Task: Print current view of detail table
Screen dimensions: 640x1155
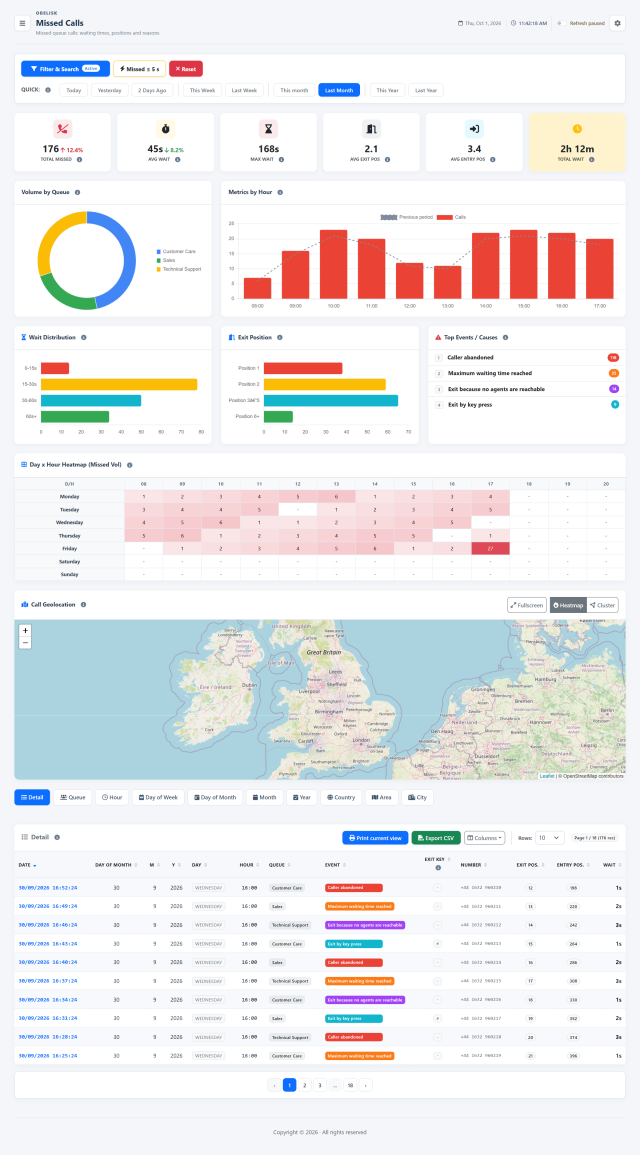Action: 375,838
